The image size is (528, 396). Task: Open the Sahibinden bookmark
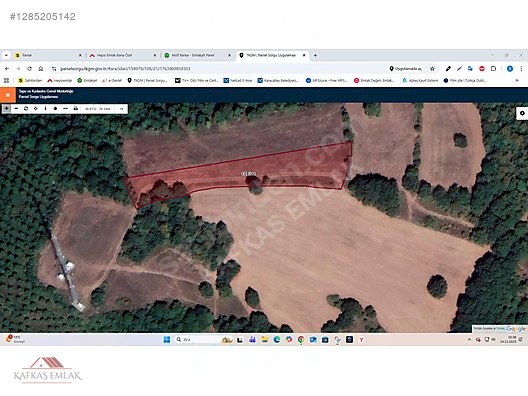click(30, 80)
